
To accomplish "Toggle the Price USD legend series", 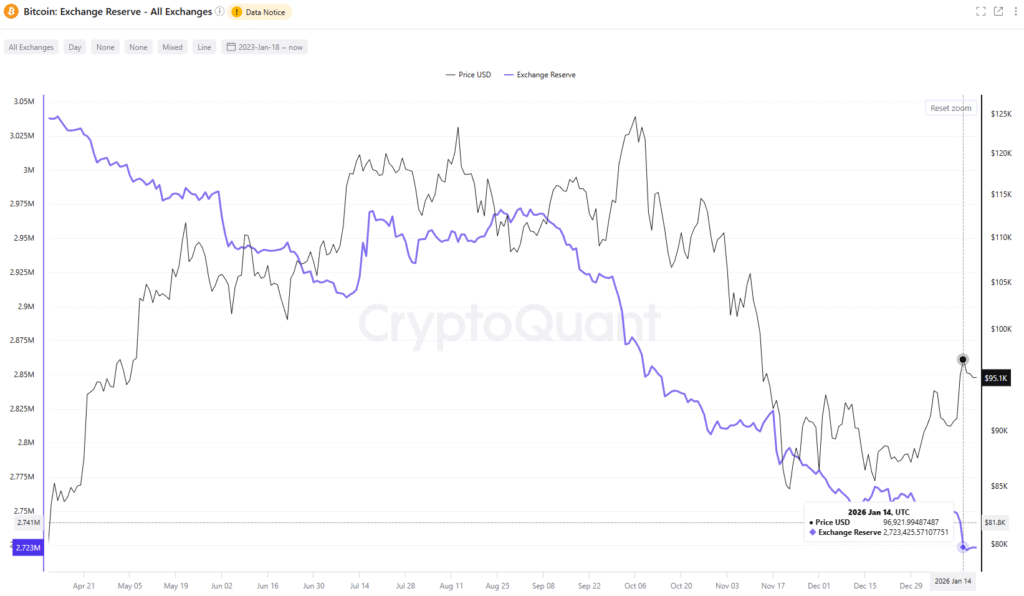I will (x=472, y=75).
